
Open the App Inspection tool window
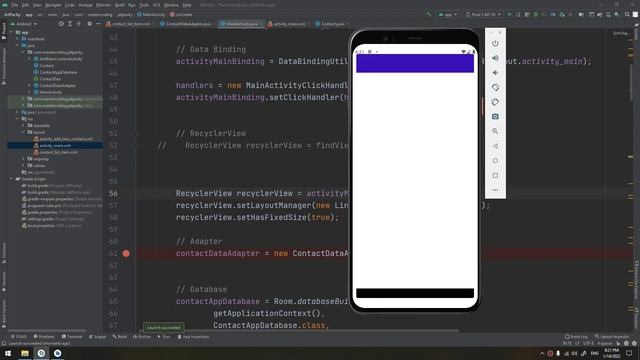[193, 337]
